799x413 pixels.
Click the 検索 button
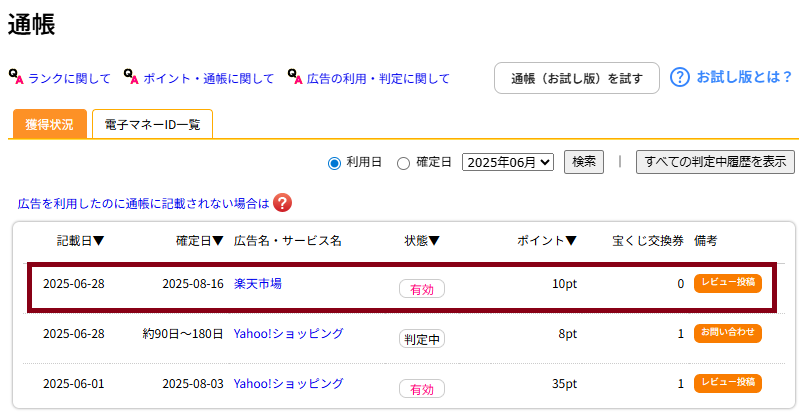pos(584,162)
